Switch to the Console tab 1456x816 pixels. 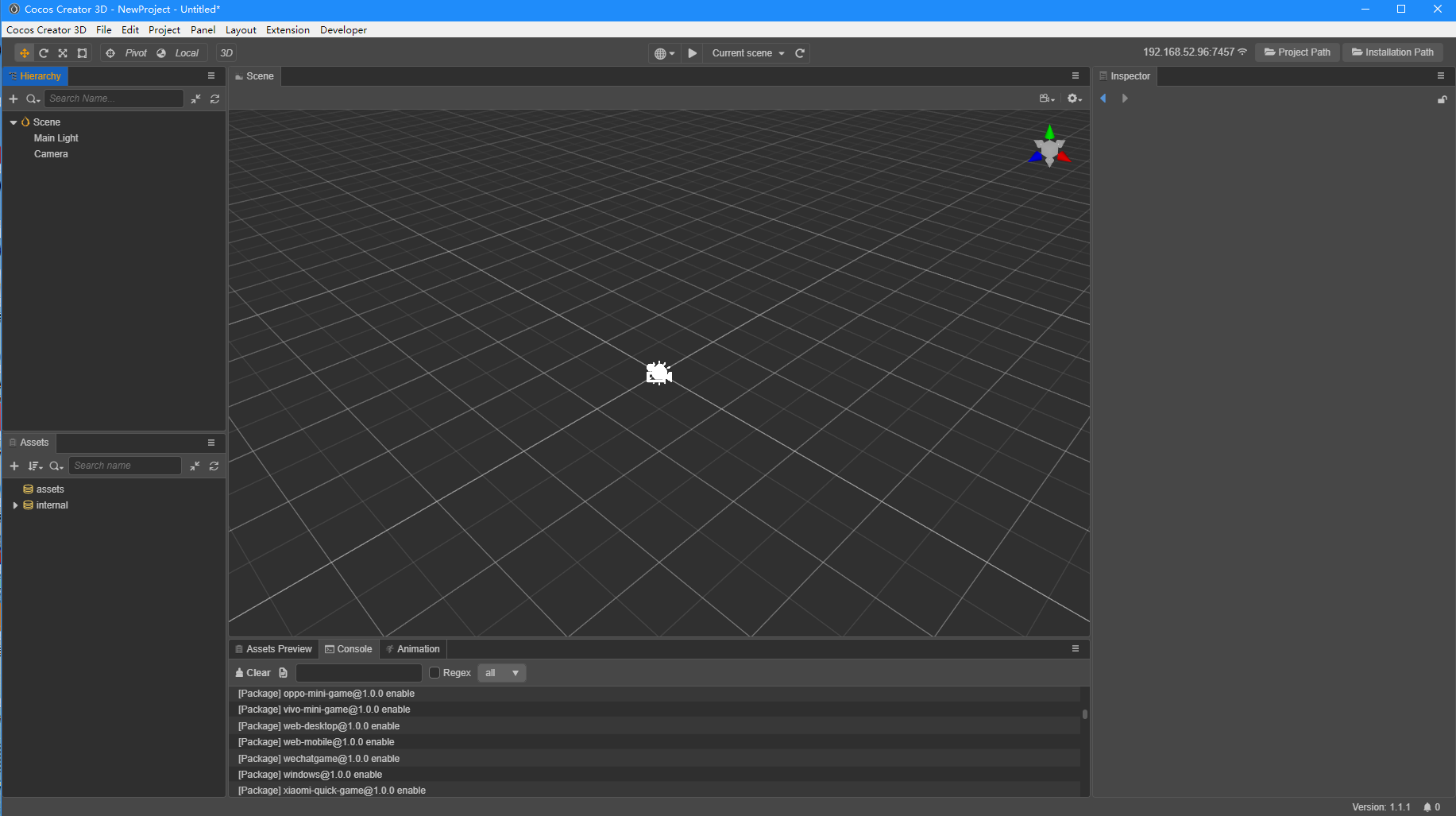[349, 649]
